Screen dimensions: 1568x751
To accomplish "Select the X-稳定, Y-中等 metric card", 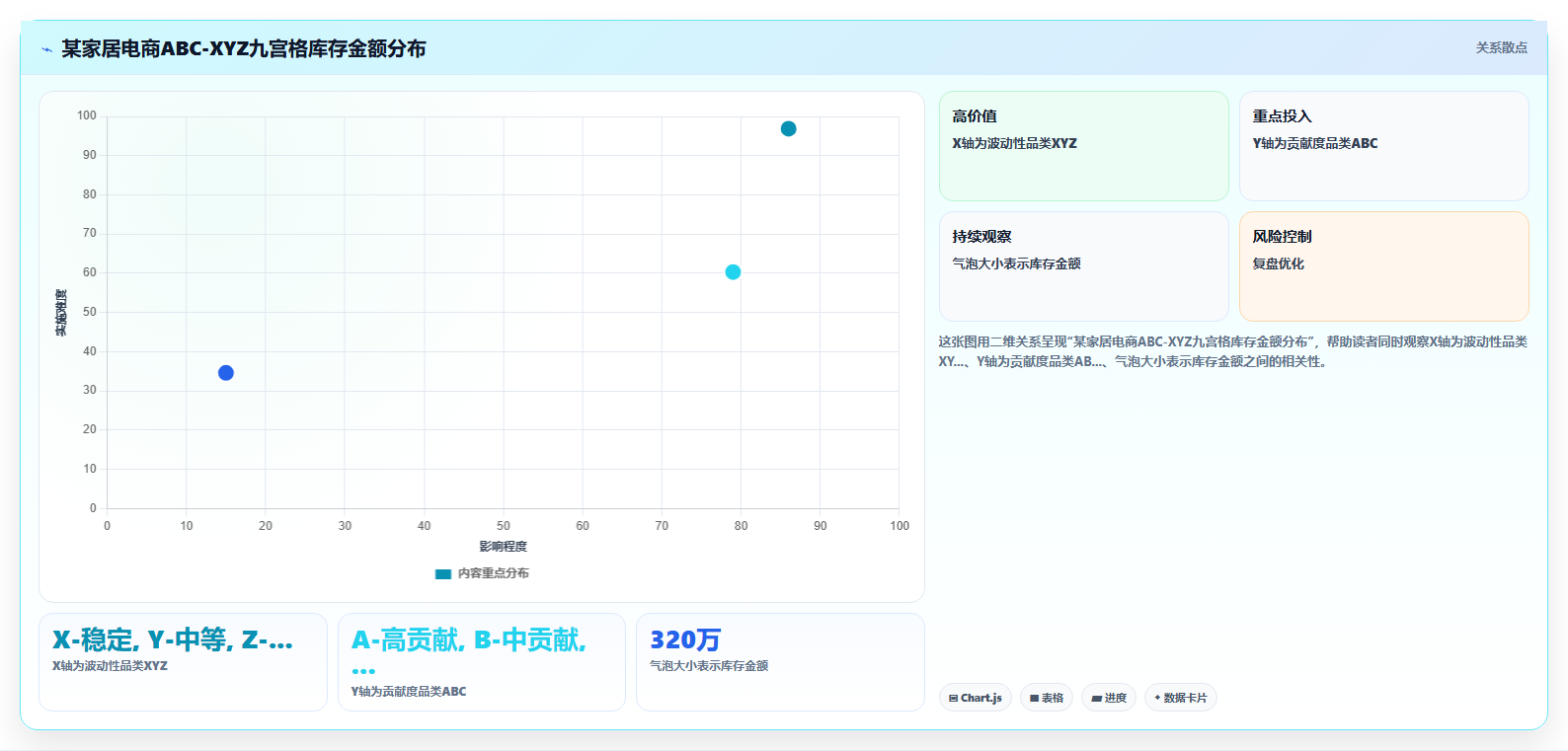I will coord(183,662).
